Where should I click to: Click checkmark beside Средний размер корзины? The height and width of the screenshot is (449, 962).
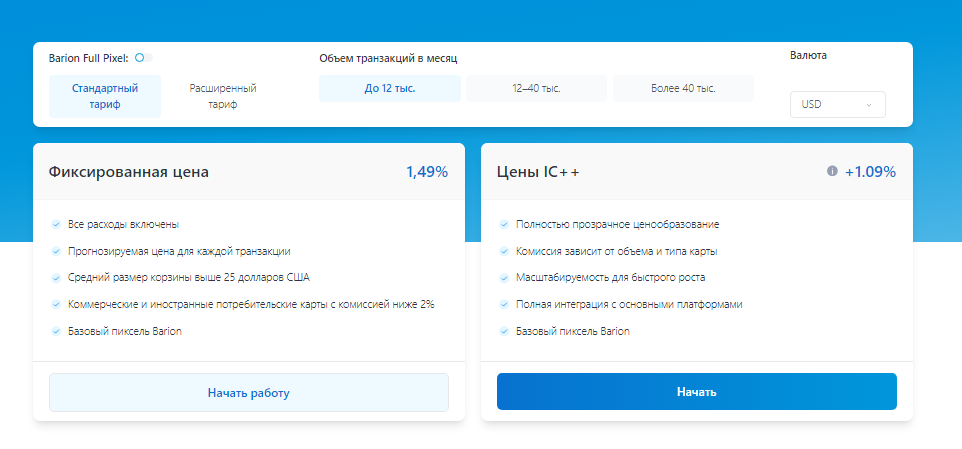pos(56,278)
